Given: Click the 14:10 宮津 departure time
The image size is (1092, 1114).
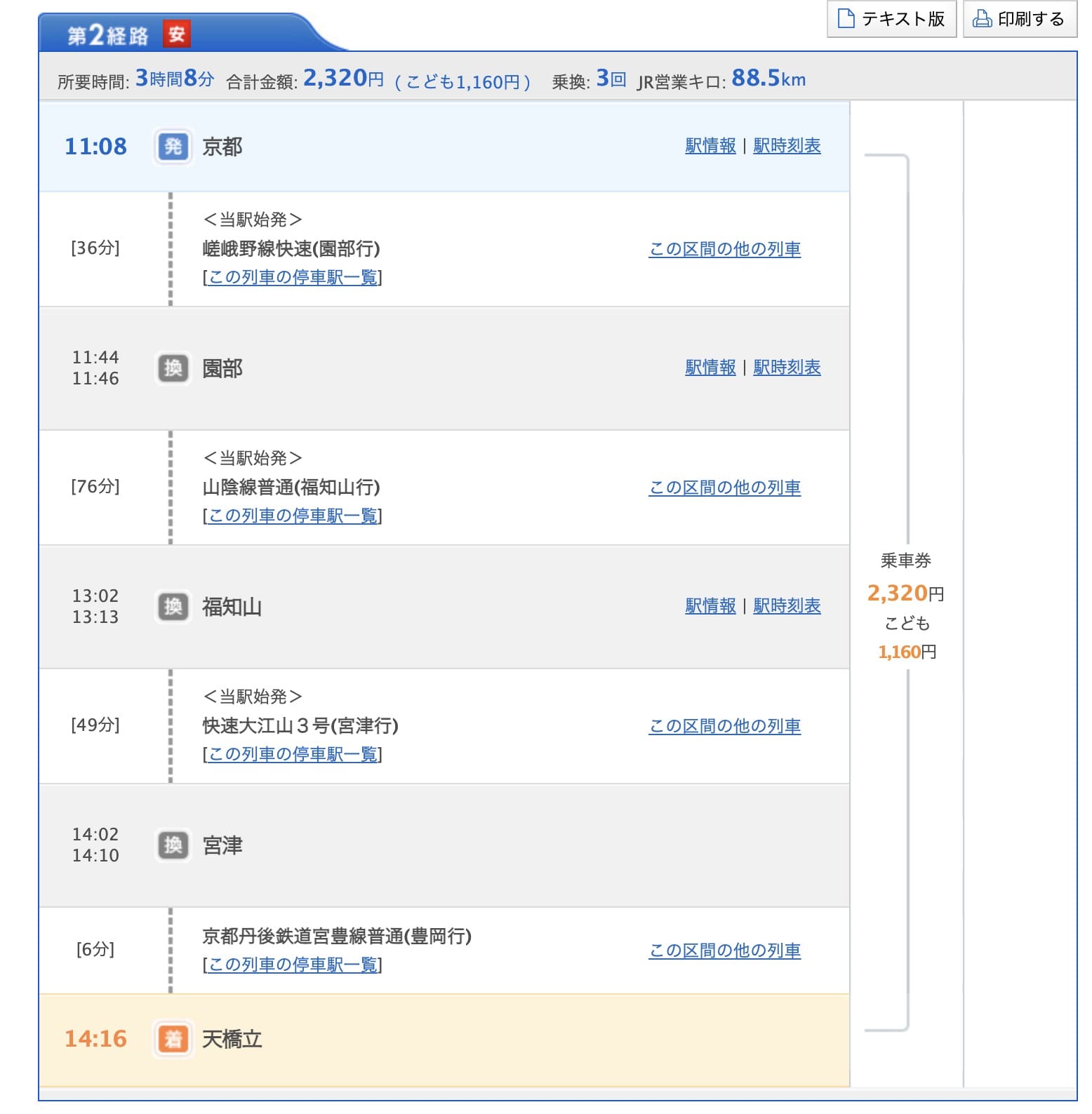Looking at the screenshot, I should pyautogui.click(x=95, y=856).
